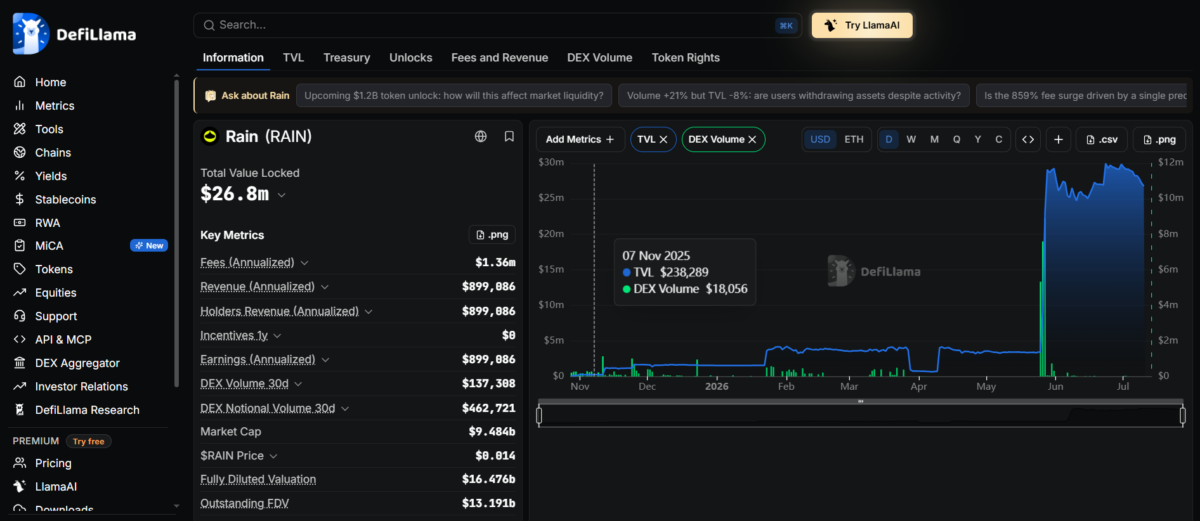Image resolution: width=1200 pixels, height=521 pixels.
Task: Open the embed chart code icon
Action: point(1028,139)
